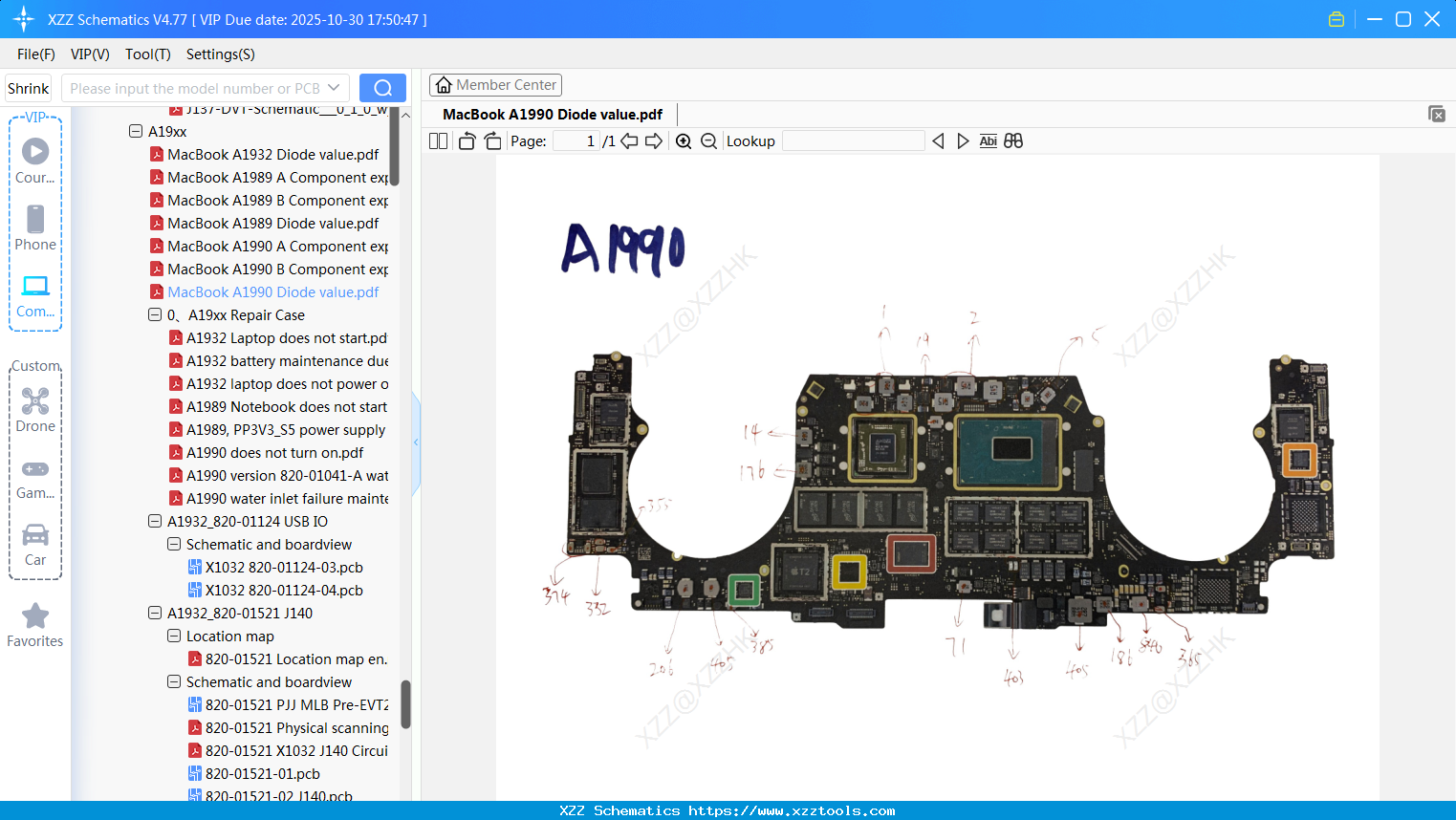Rotate the page clockwise
The image size is (1456, 820).
pyautogui.click(x=492, y=141)
